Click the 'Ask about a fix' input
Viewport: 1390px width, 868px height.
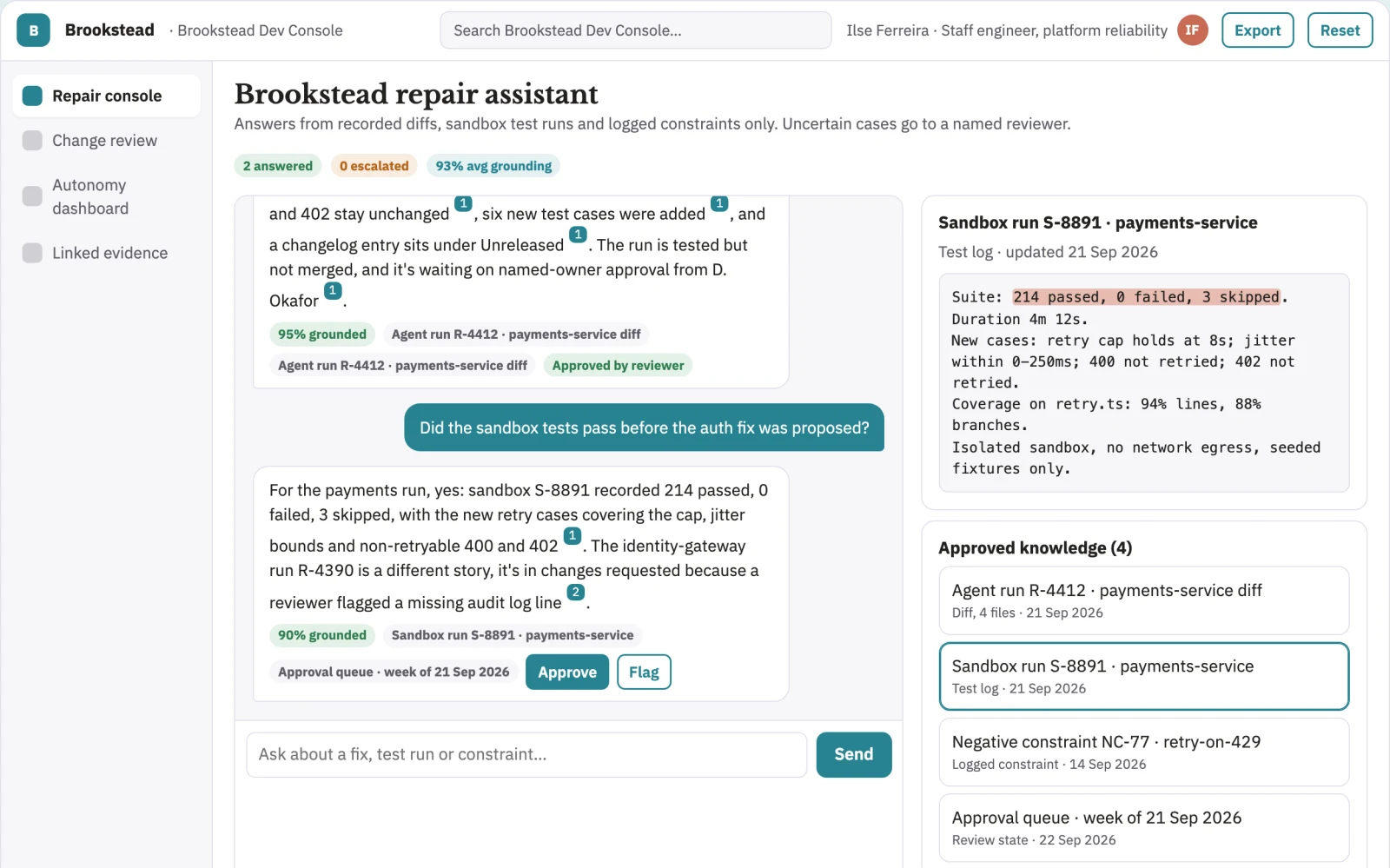click(526, 755)
